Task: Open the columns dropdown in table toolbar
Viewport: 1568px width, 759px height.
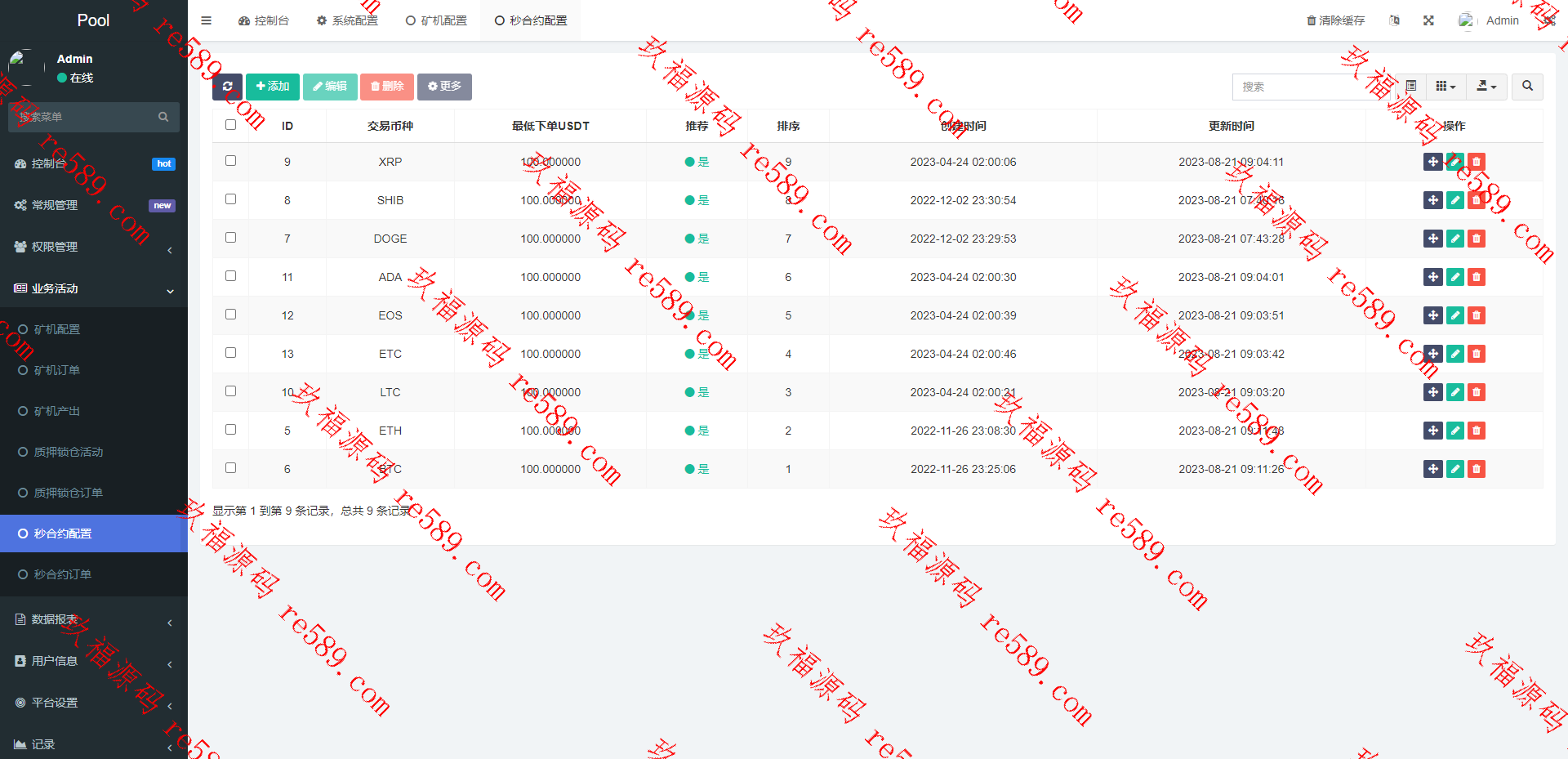Action: (1445, 87)
